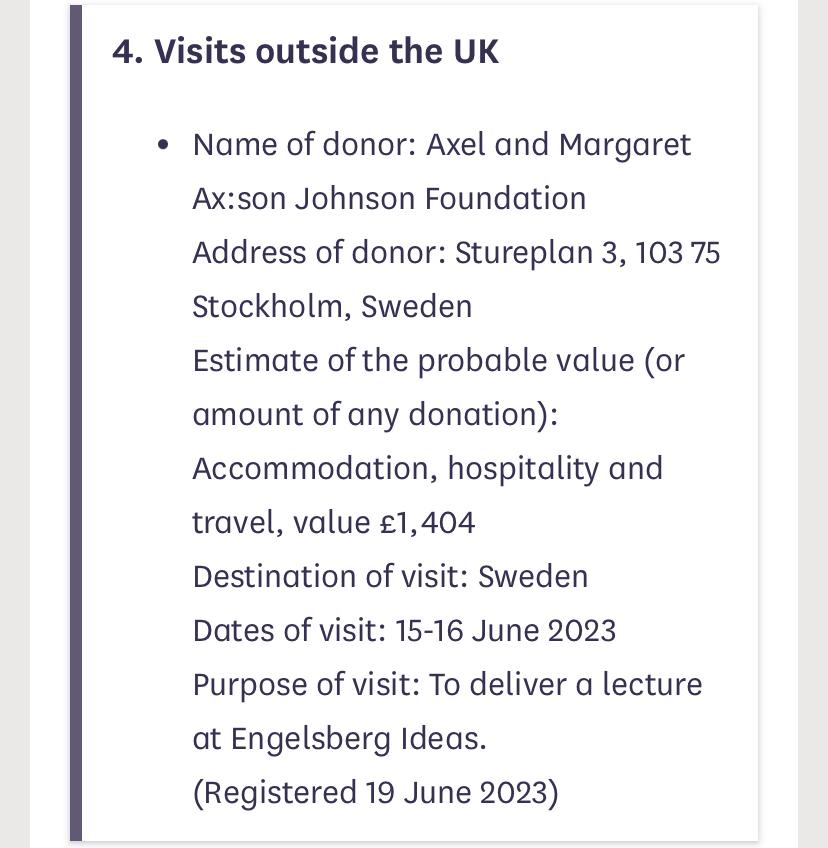Click the 'Purpose of visit: To deliver a lecture' line

point(448,685)
